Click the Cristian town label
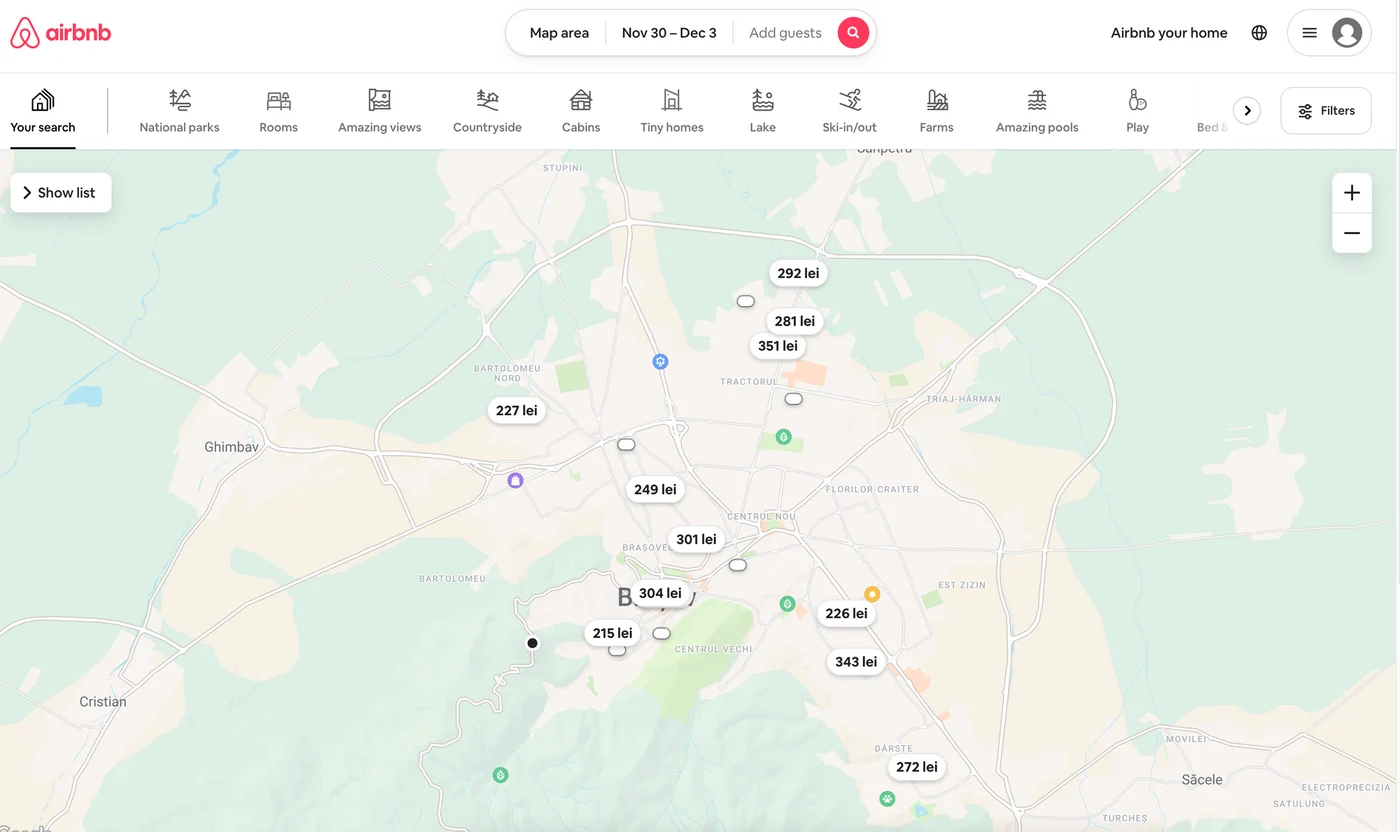The image size is (1400, 832). click(103, 702)
